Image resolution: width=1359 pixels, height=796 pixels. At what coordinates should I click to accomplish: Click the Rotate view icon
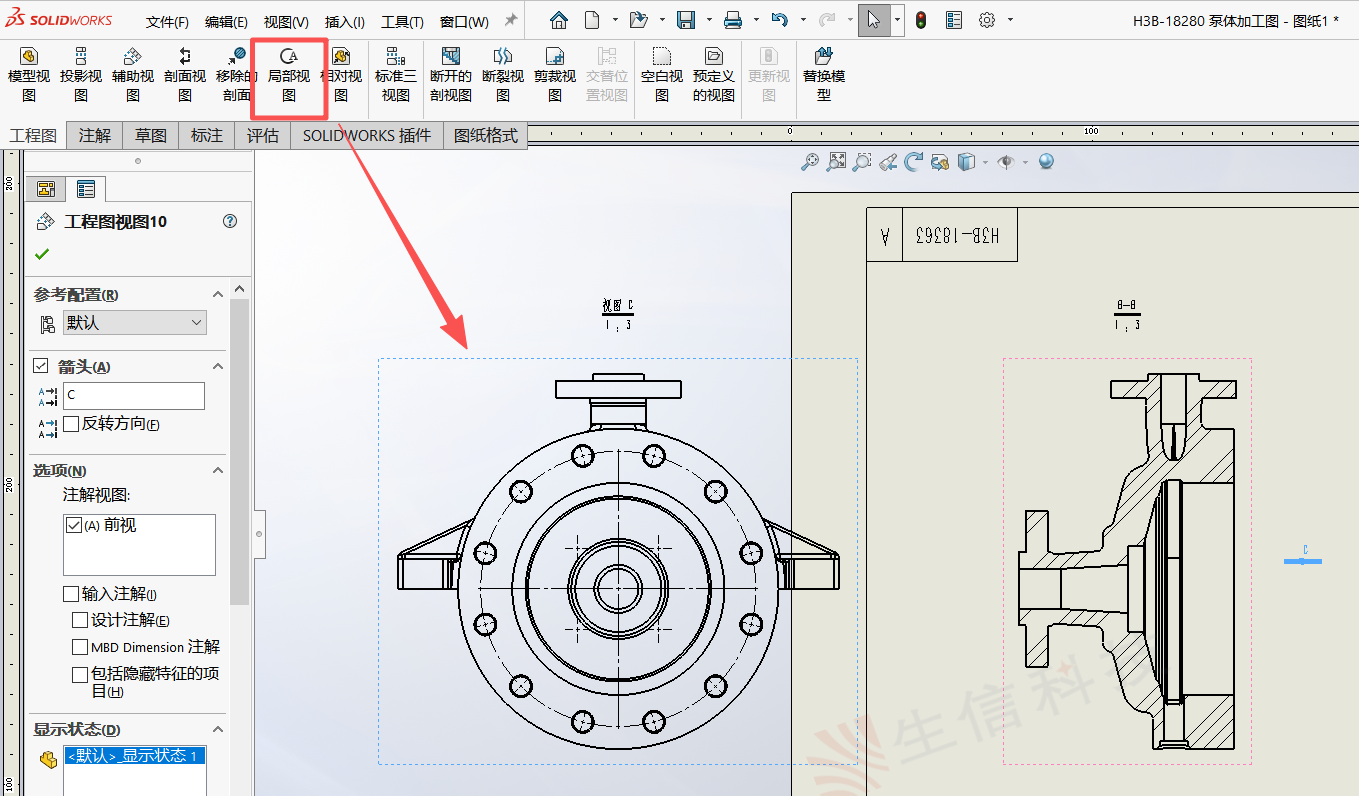coord(913,161)
